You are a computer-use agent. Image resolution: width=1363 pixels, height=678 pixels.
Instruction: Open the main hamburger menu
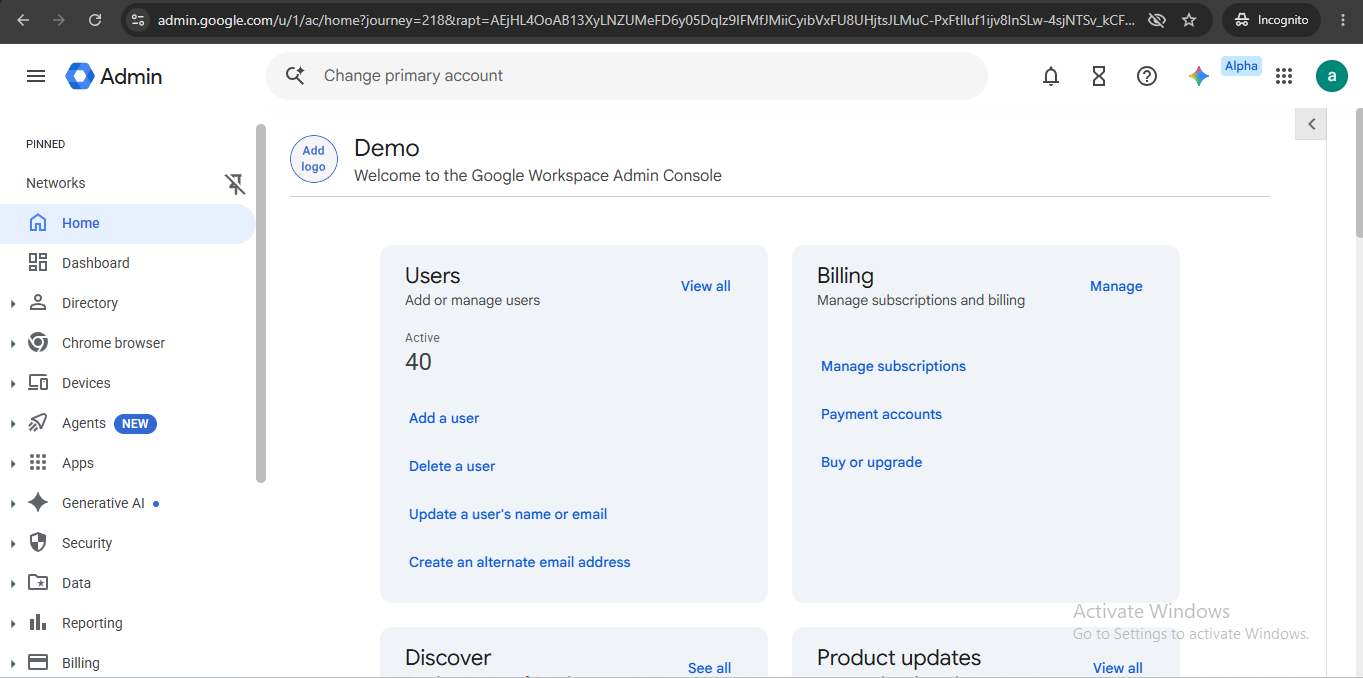click(x=36, y=76)
